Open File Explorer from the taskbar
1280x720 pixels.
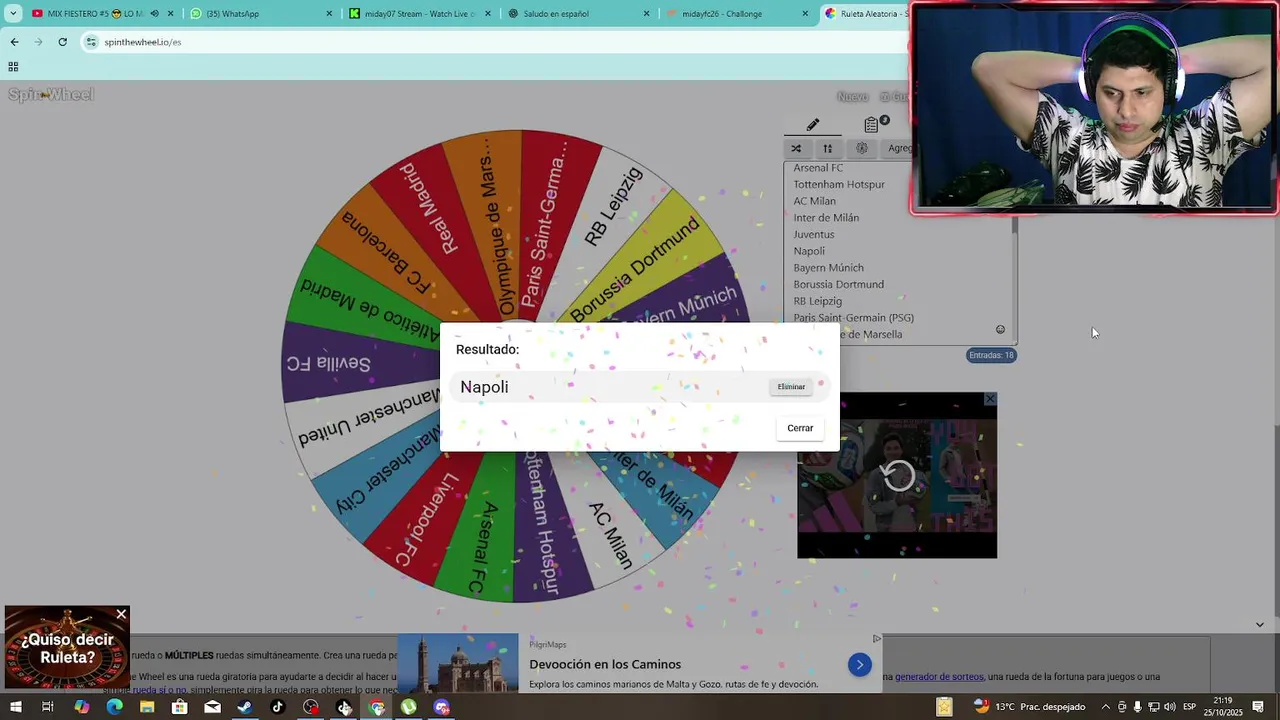pyautogui.click(x=147, y=707)
